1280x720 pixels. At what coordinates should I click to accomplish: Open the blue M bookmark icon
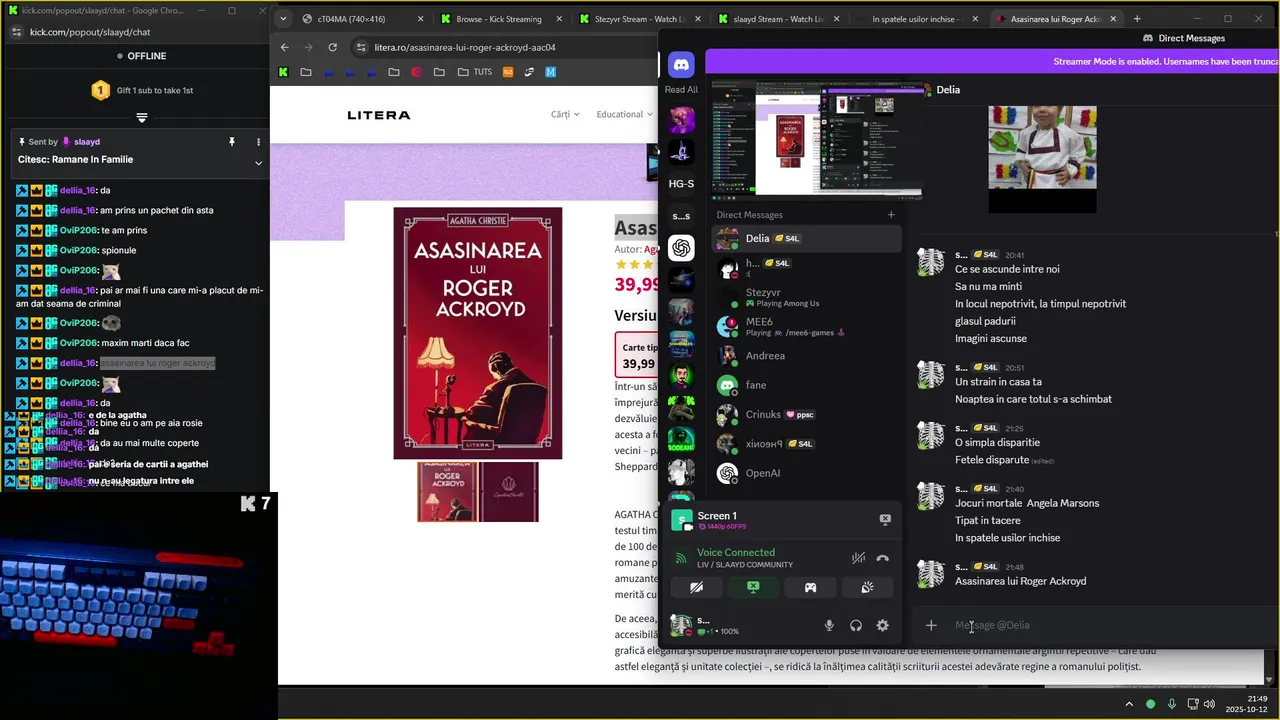pos(550,72)
